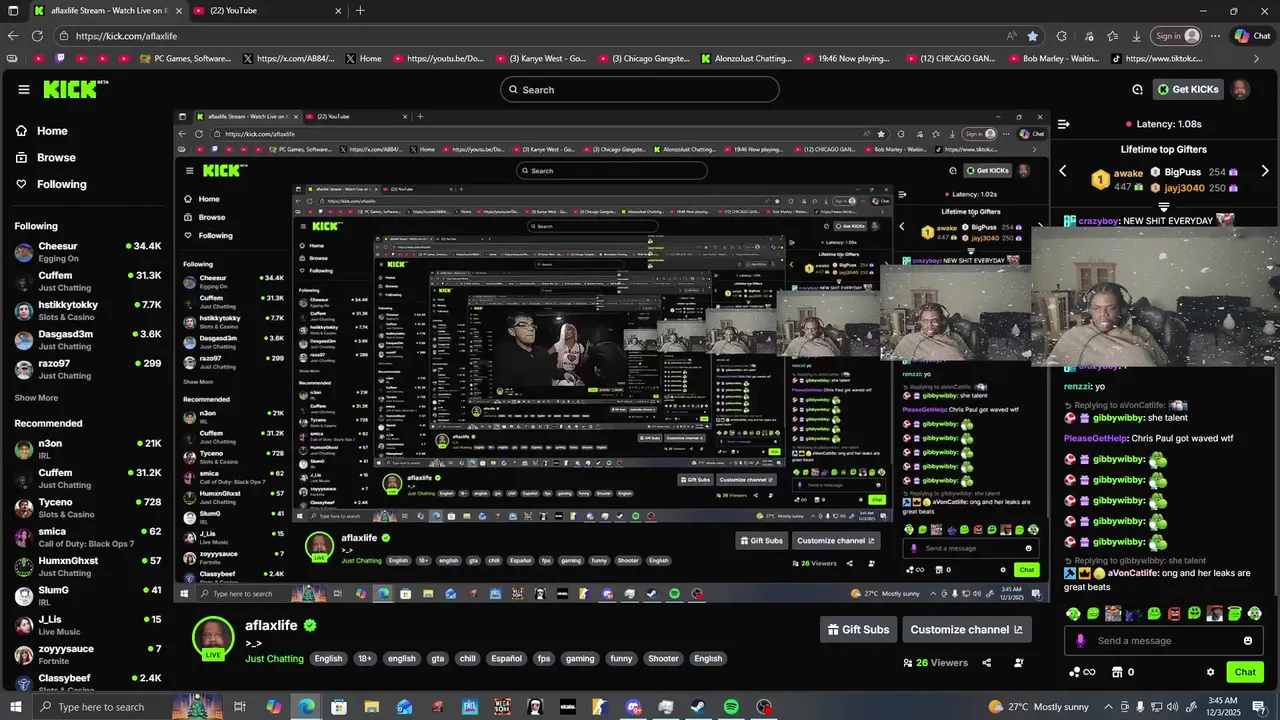Screen dimensions: 1280x720
Task: Expand following list with Show More
Action: pos(36,398)
